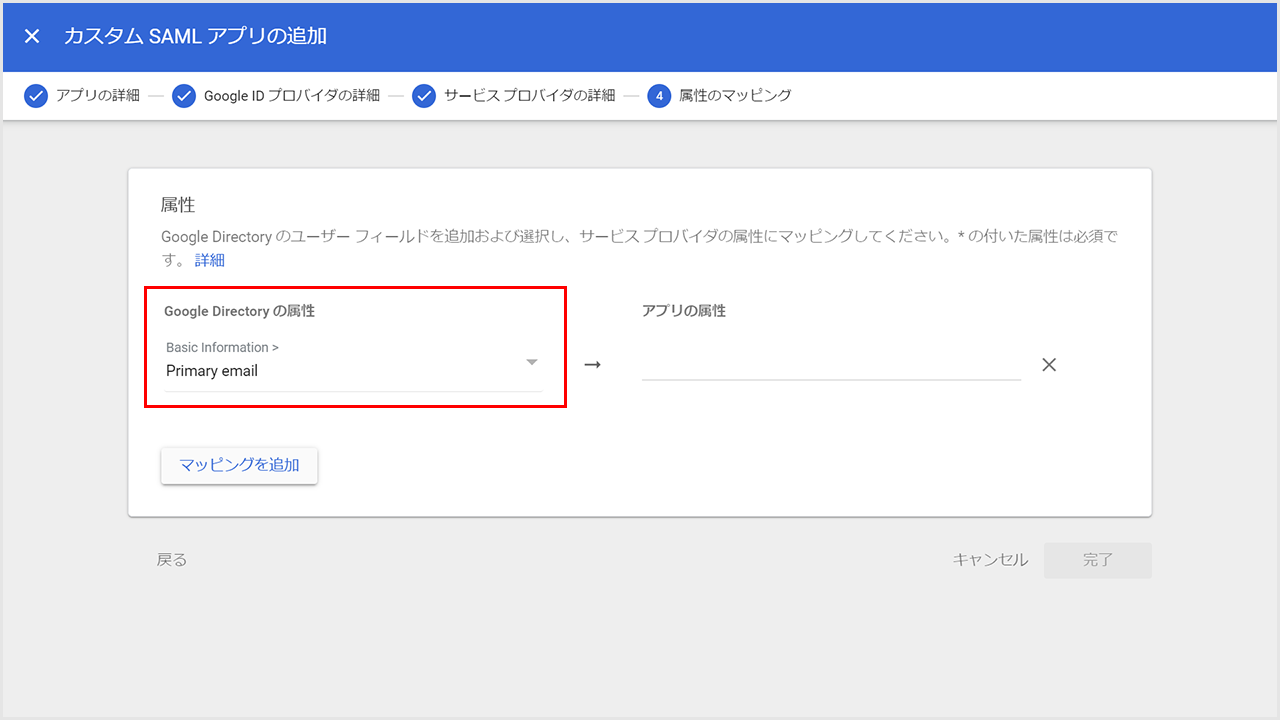Select the 属性のマッピング step label

(x=735, y=96)
